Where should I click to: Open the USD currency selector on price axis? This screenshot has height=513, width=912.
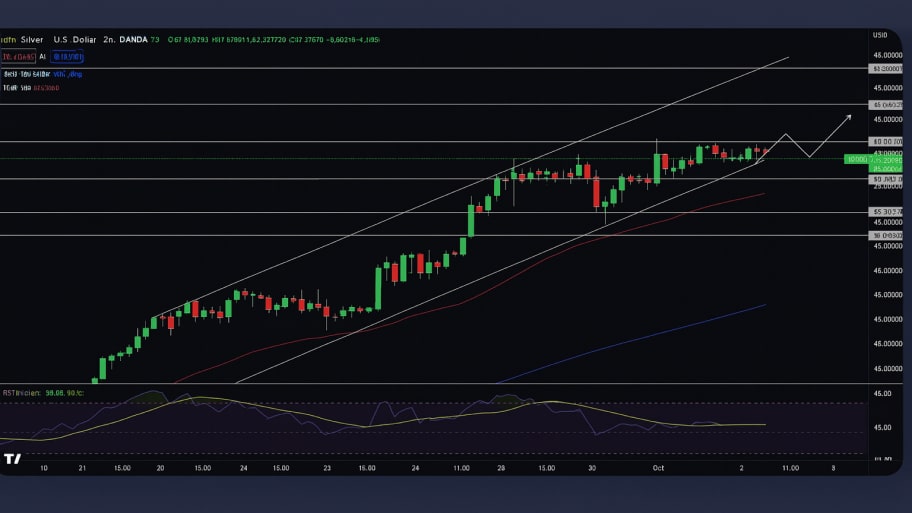[x=880, y=36]
